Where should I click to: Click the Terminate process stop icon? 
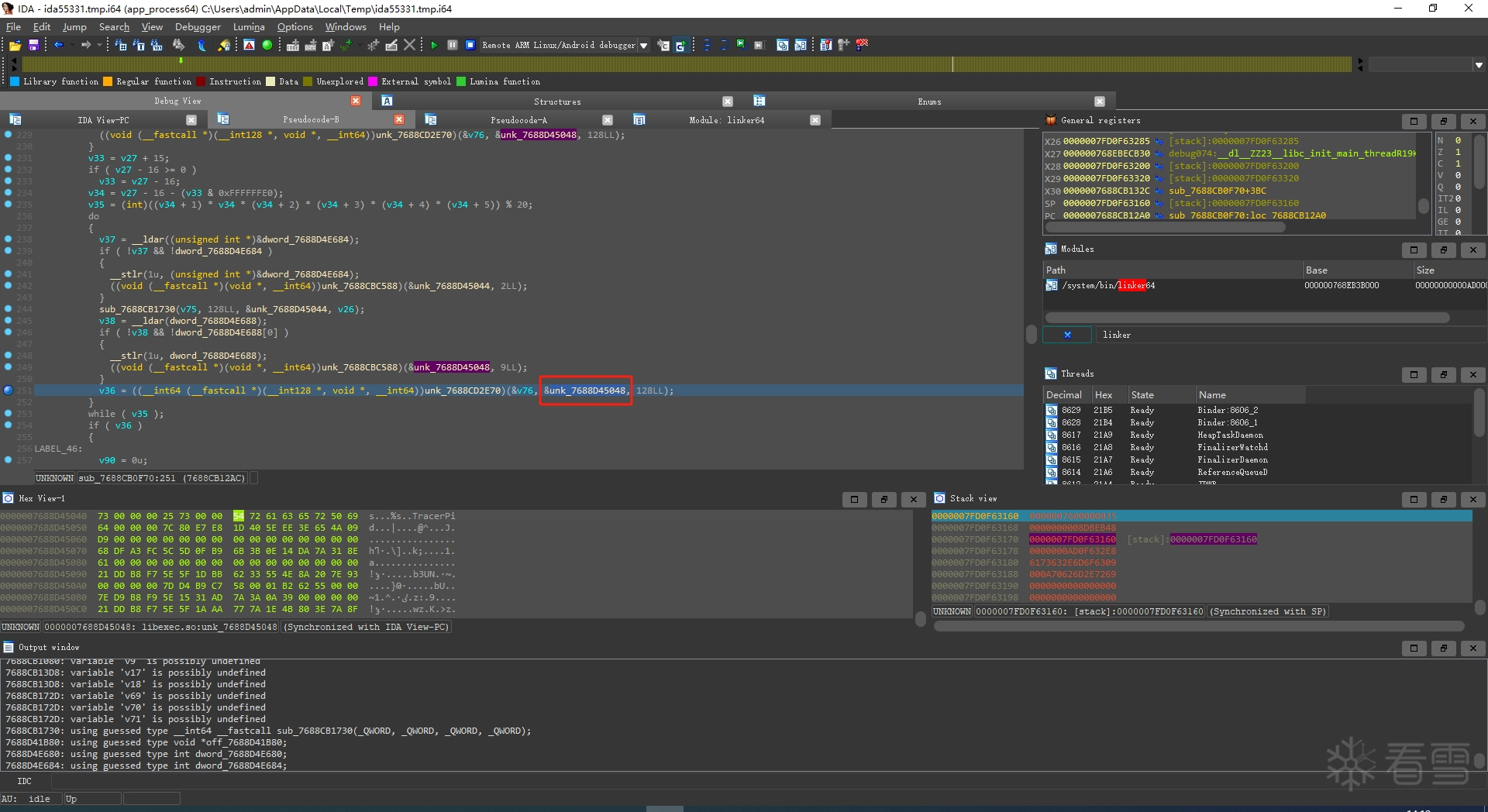click(x=470, y=45)
